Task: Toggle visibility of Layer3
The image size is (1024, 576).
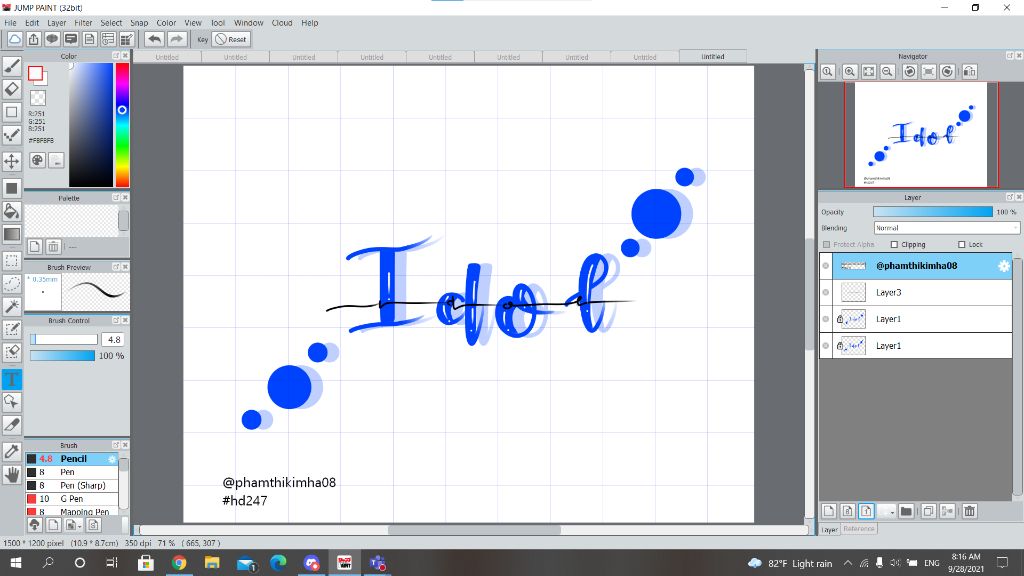Action: pyautogui.click(x=825, y=293)
